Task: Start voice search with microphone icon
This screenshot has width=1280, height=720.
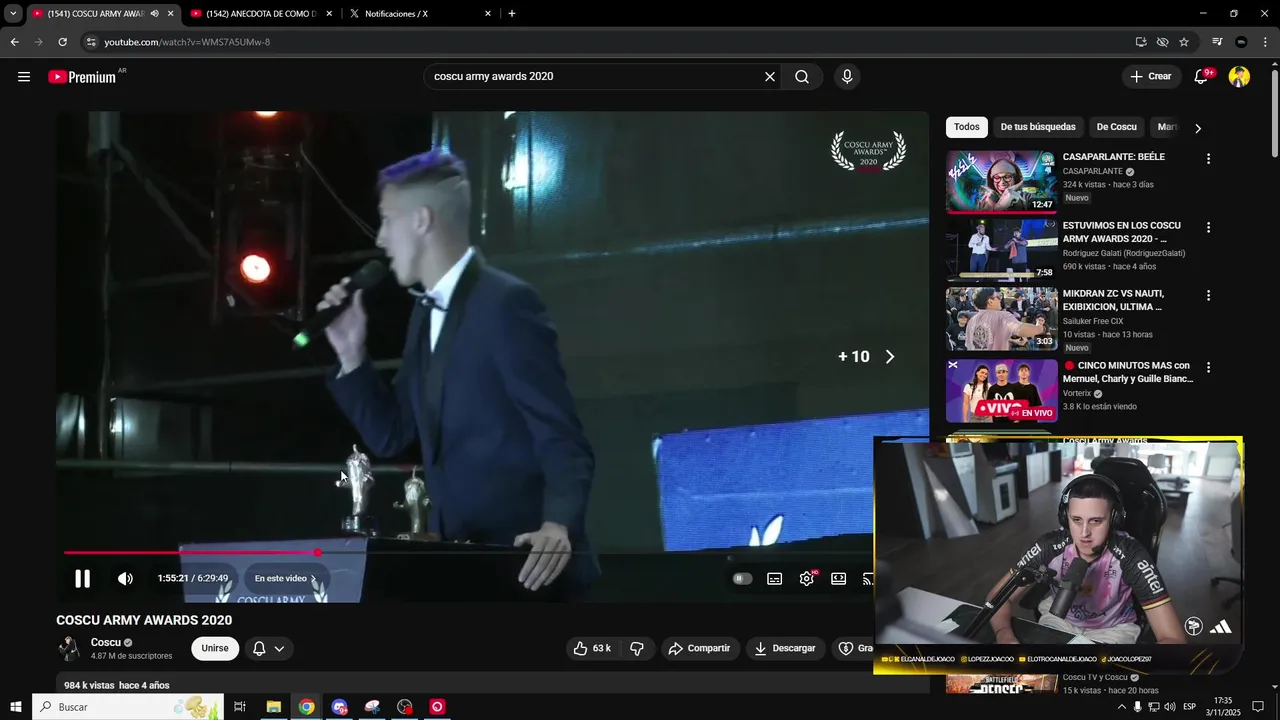Action: click(847, 76)
